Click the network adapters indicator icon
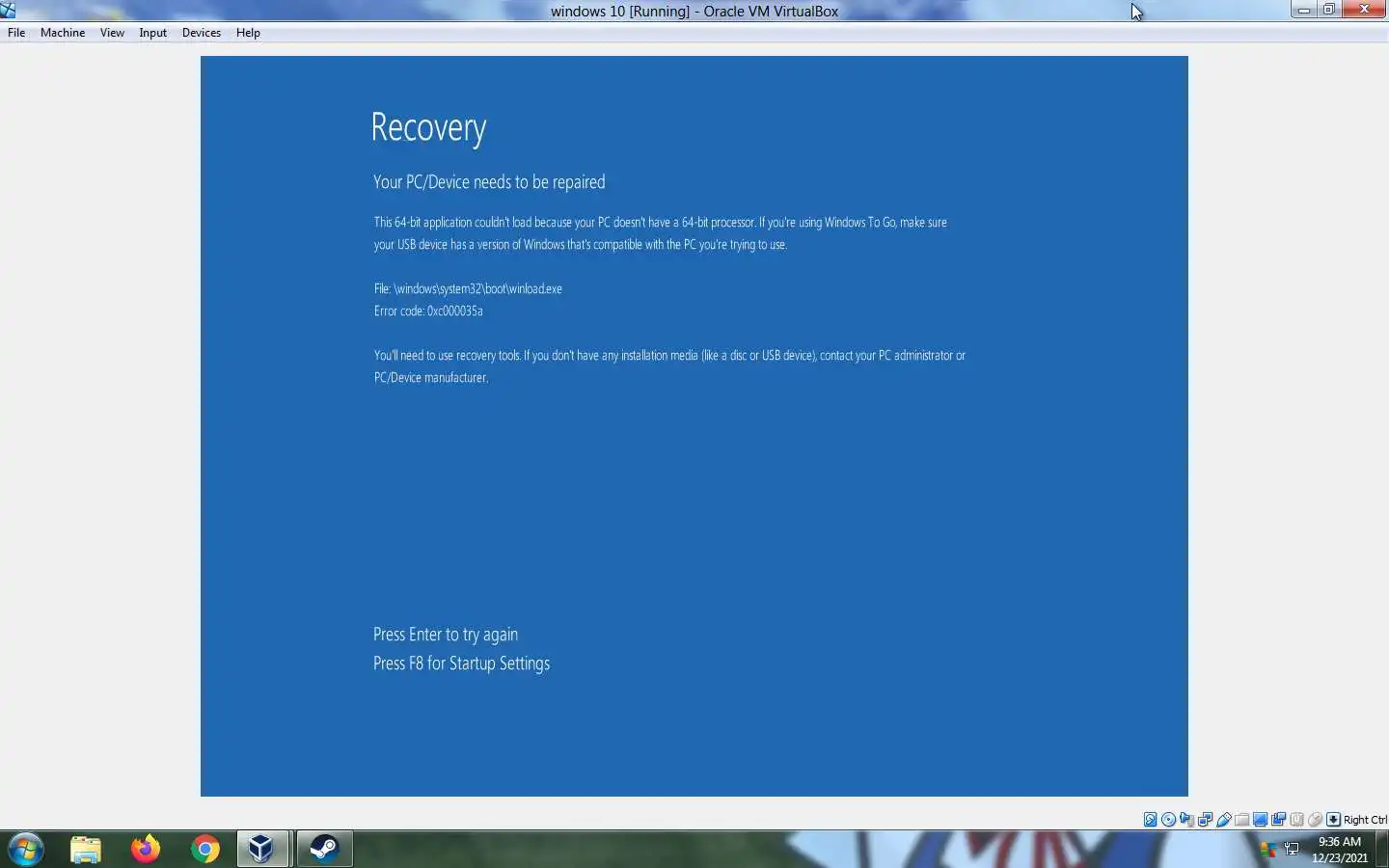1389x868 pixels. pos(1205,820)
